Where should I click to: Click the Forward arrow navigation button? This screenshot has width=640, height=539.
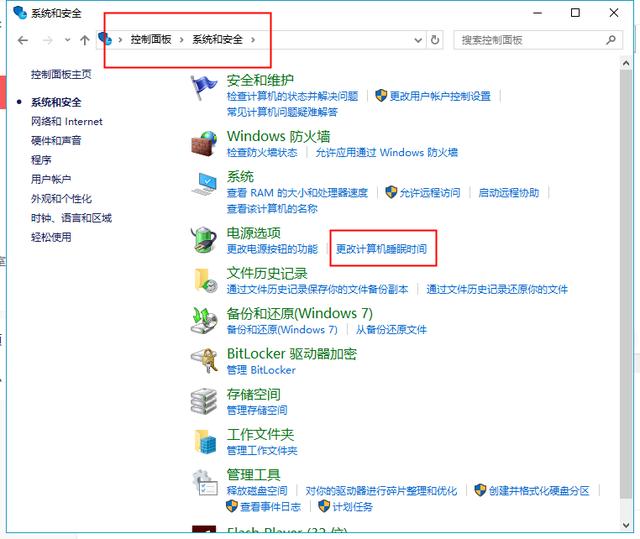48,40
